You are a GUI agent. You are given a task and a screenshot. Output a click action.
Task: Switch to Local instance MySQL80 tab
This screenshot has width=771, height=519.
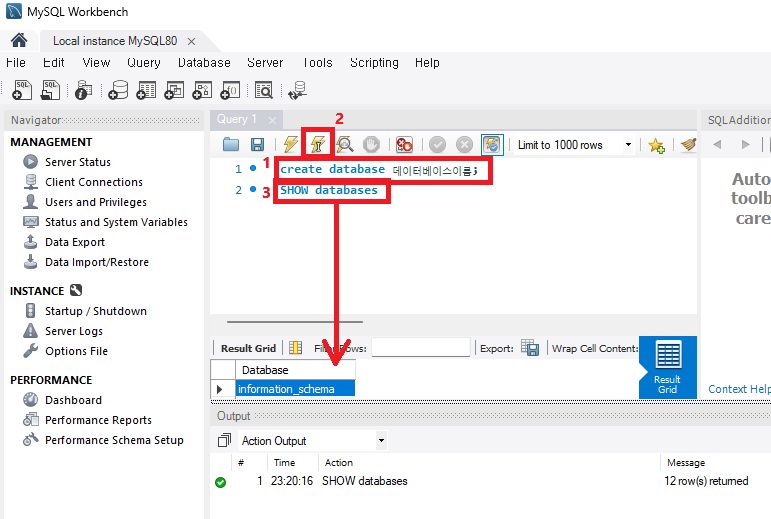(115, 41)
